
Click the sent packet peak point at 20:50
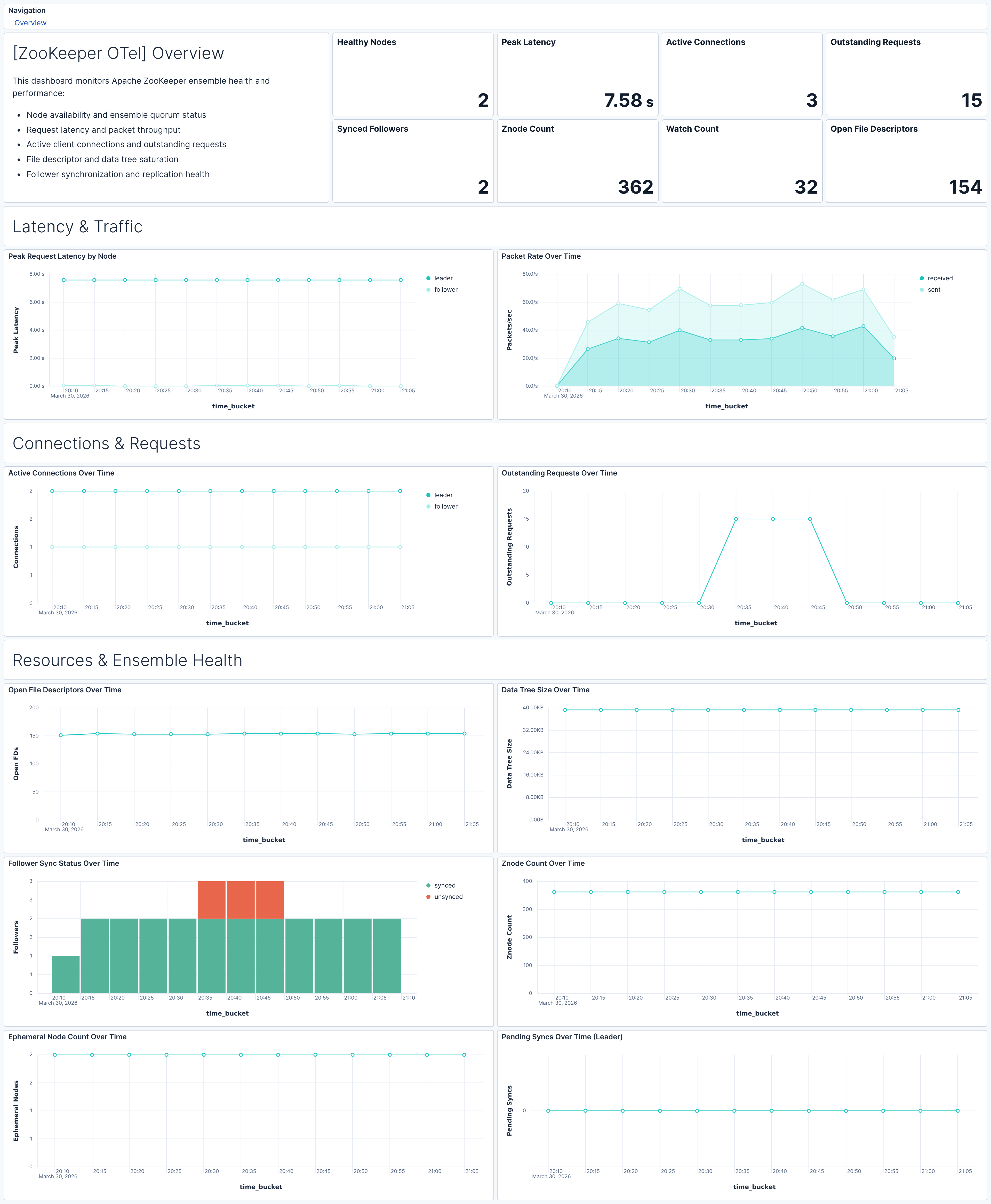[802, 284]
